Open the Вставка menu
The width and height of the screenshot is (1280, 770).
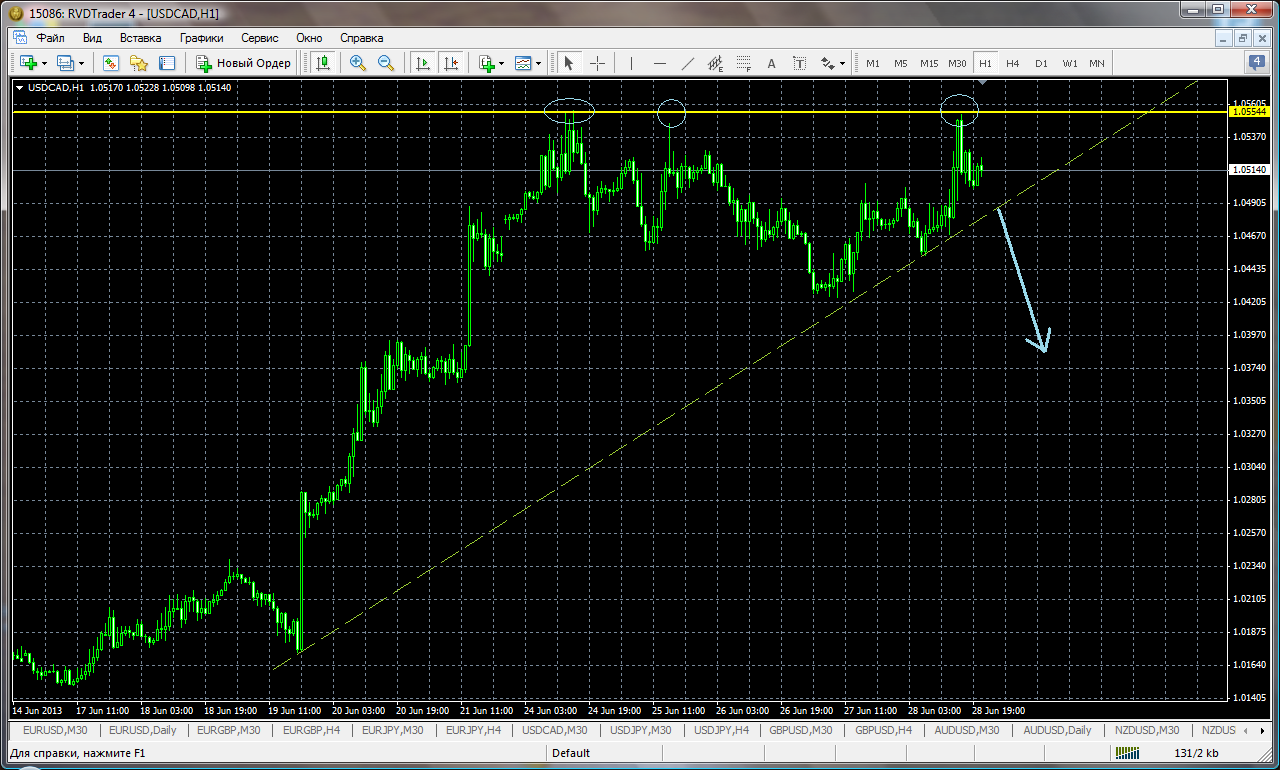coord(140,37)
